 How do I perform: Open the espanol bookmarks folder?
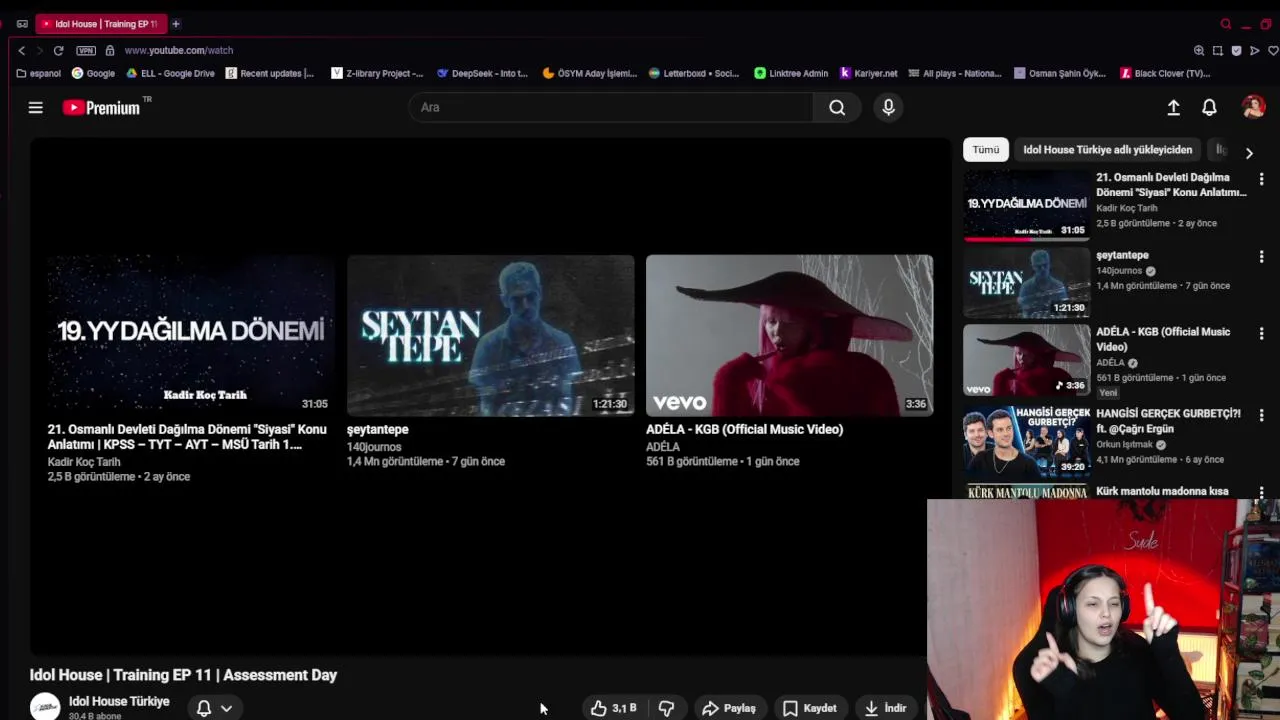point(39,73)
